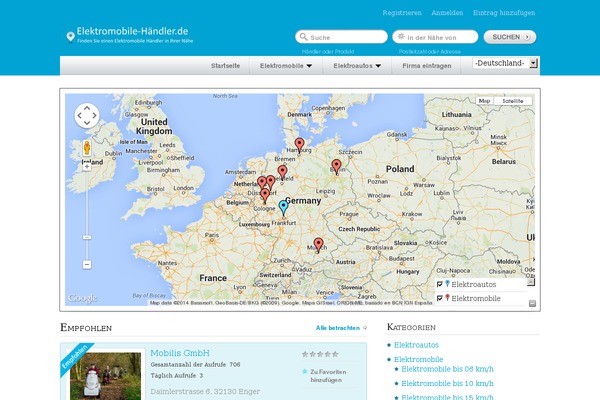Open the red marker at Berlin

click(336, 167)
